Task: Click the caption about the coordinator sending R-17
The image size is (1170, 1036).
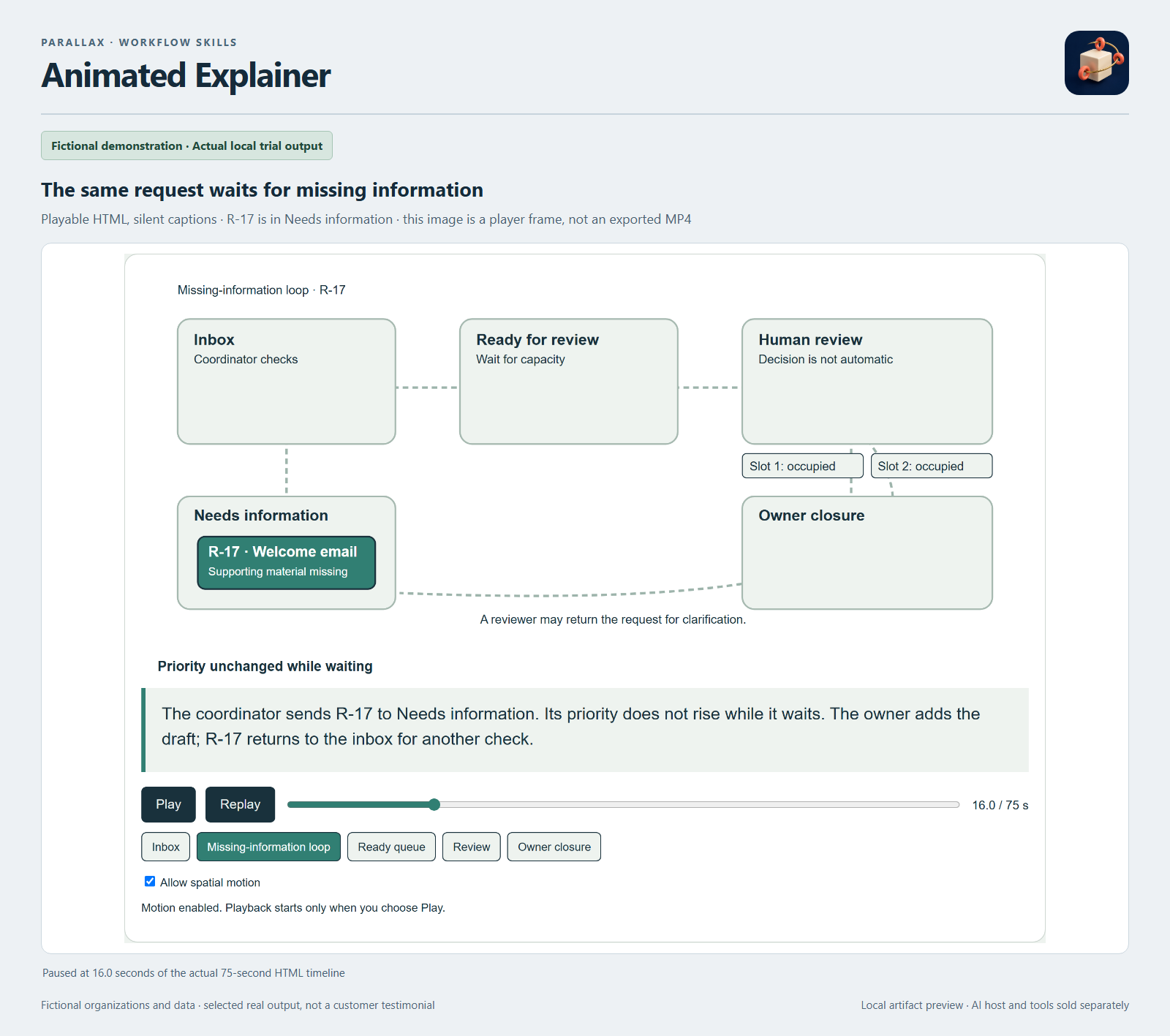Action: click(585, 730)
